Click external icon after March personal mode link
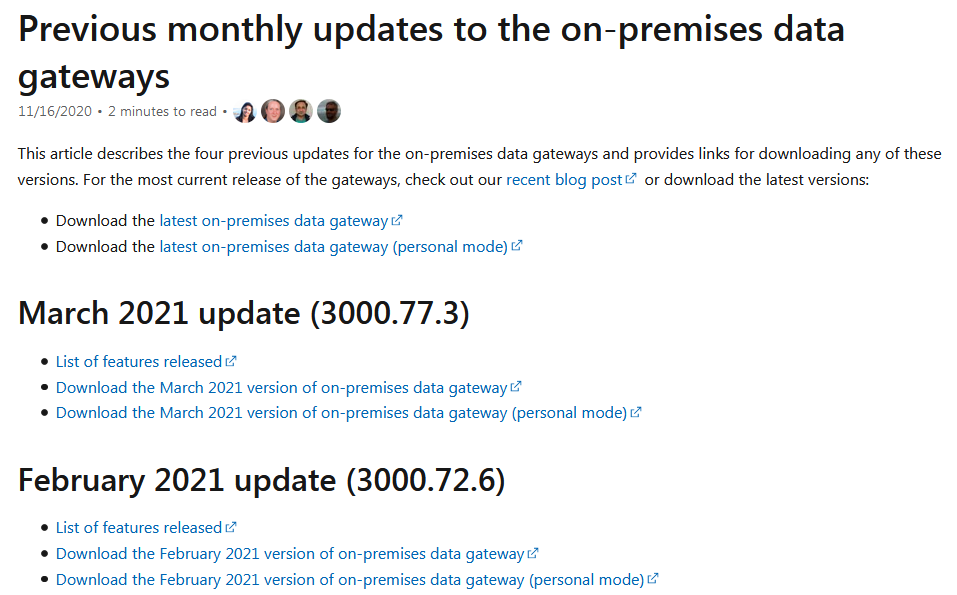This screenshot has height=595, width=957. pyautogui.click(x=636, y=413)
